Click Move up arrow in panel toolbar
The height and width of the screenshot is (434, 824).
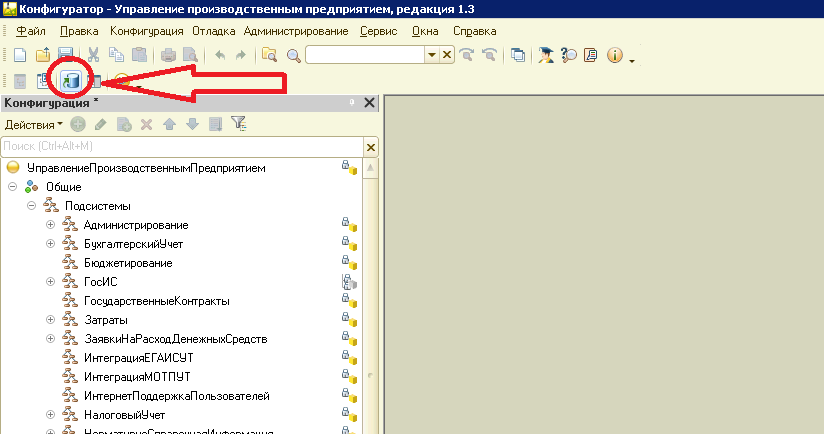[169, 125]
